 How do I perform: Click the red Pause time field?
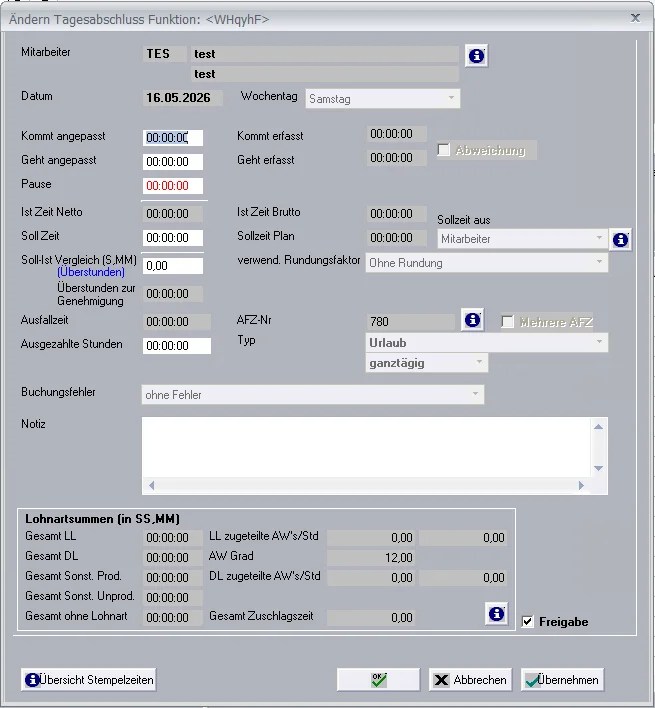[173, 186]
